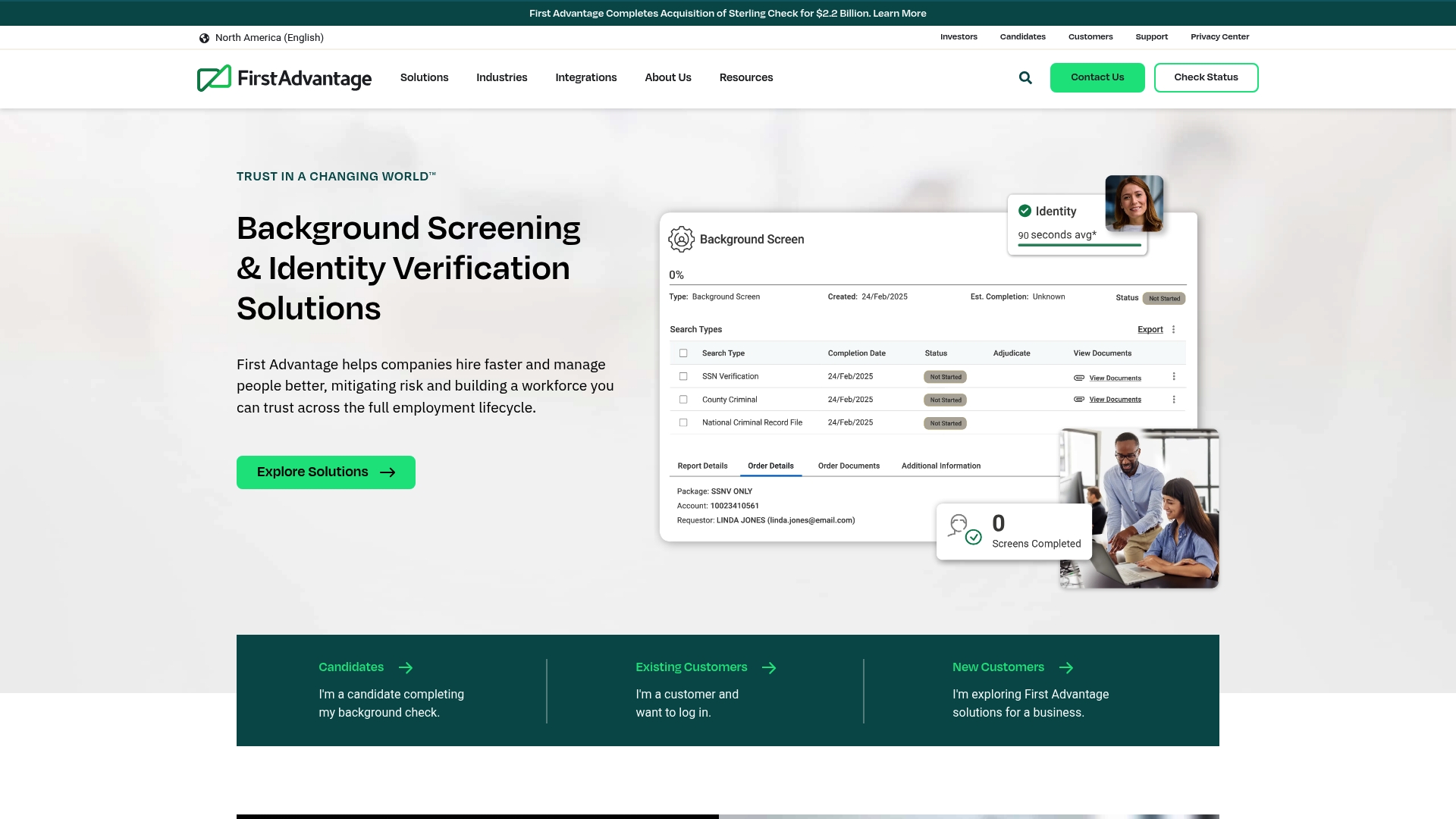
Task: Click the arrow next to New Customers
Action: [x=1066, y=667]
